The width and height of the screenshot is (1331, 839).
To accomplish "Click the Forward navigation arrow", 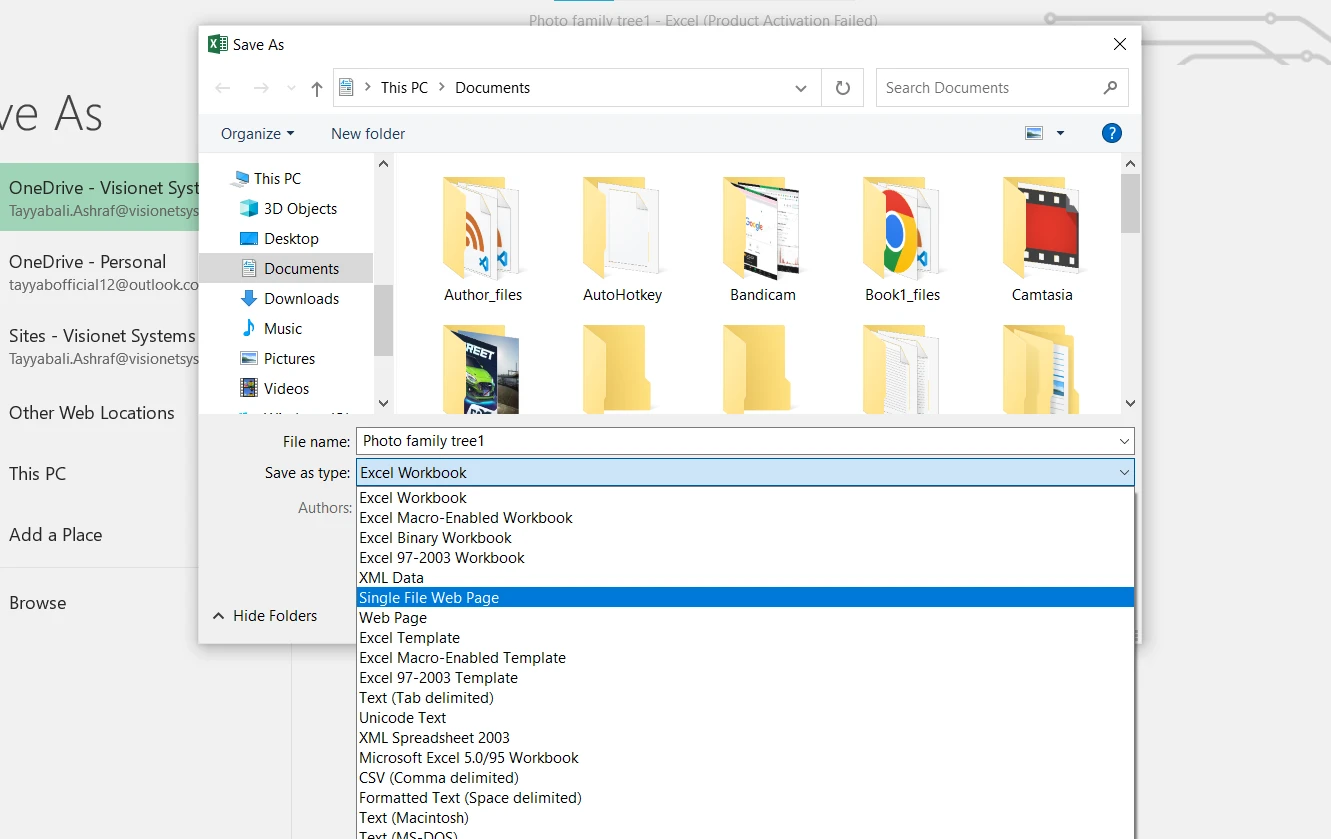I will pos(261,88).
